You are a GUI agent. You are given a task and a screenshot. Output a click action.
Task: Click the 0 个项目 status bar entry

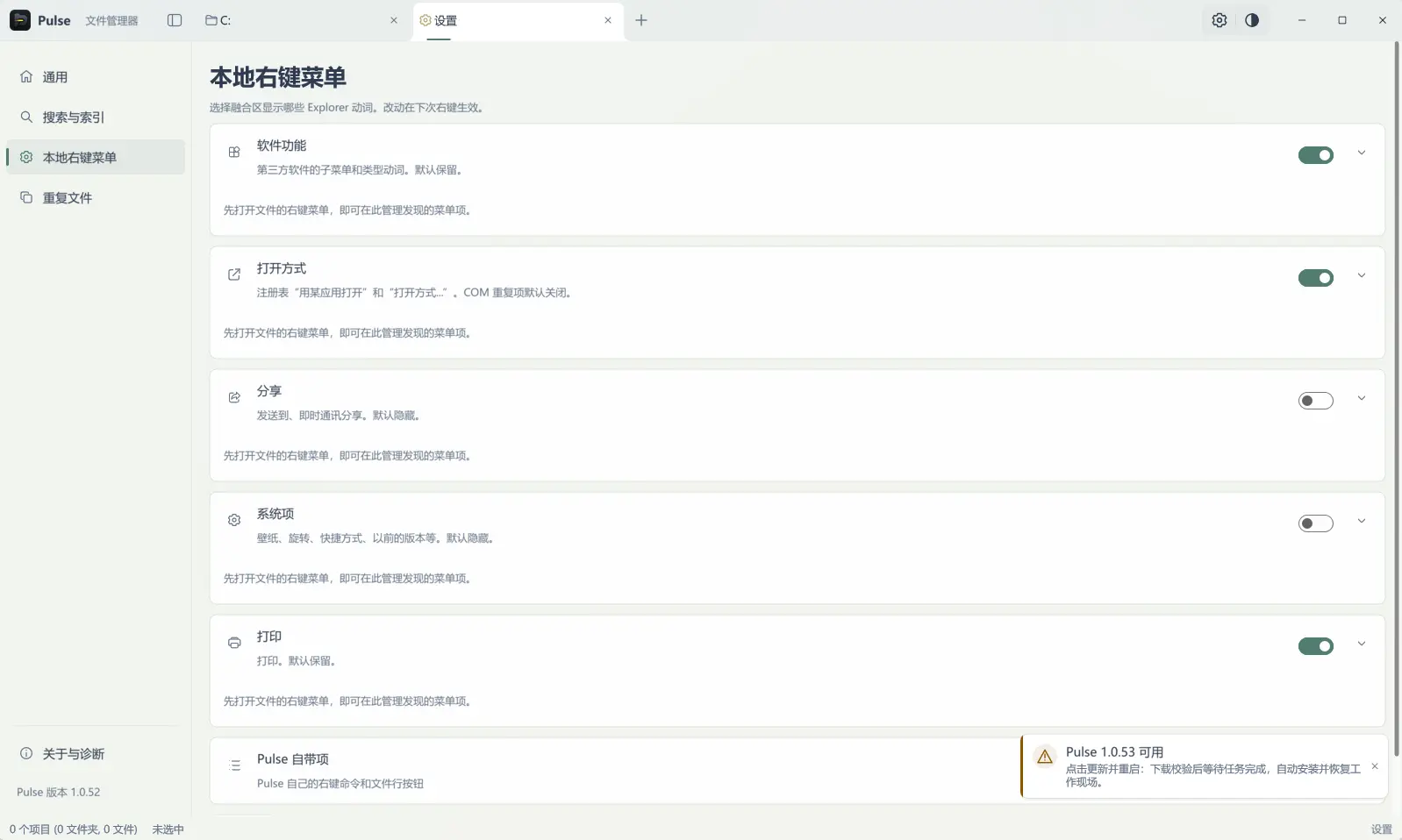coord(74,829)
